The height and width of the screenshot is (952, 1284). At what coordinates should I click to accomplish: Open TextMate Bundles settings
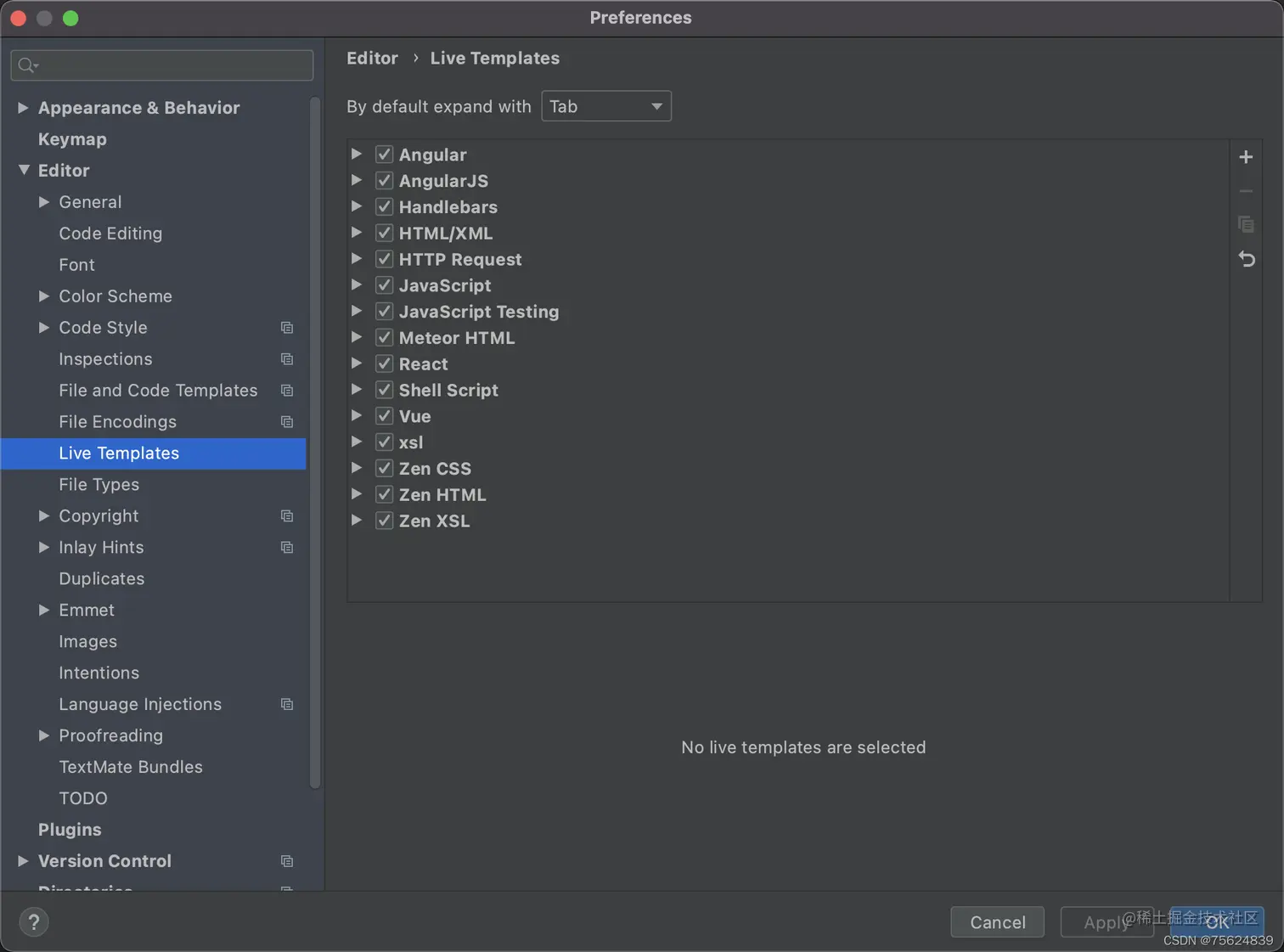131,767
